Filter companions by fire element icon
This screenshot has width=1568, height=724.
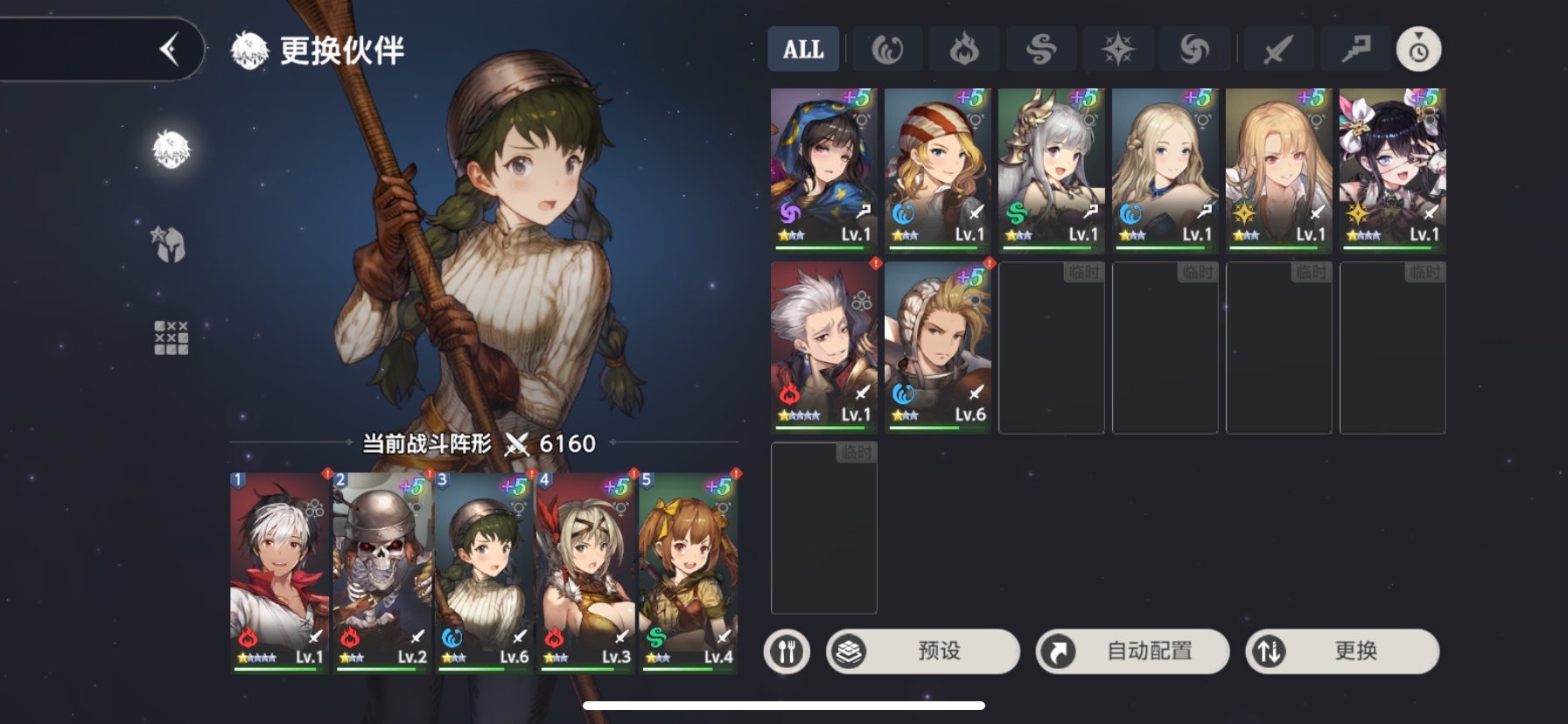pyautogui.click(x=963, y=49)
